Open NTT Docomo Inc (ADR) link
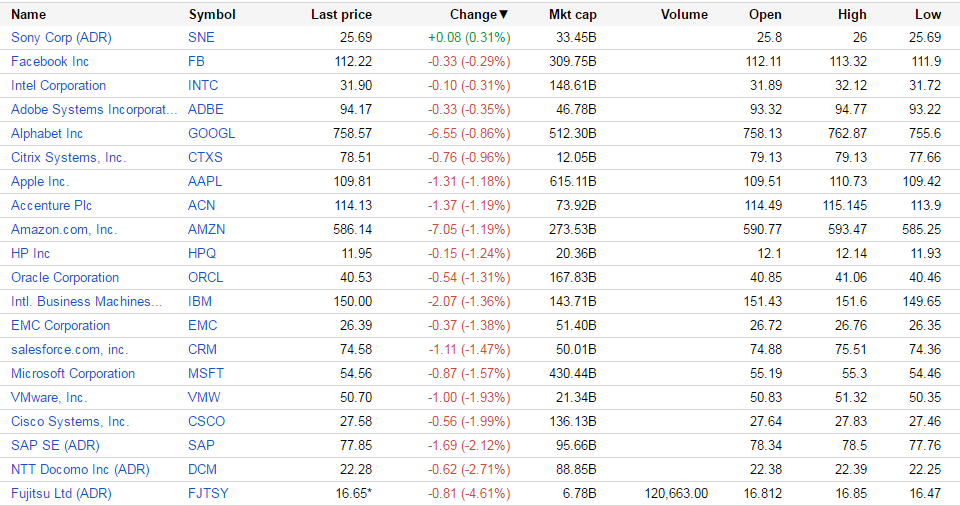Screen dimensions: 960x506 point(80,470)
